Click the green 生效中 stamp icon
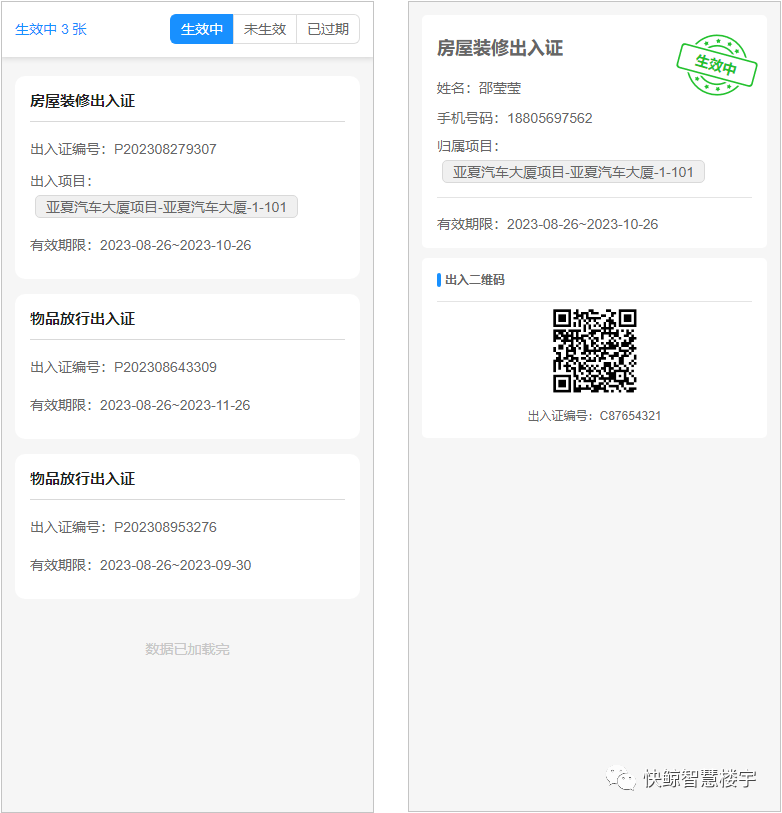 (715, 66)
